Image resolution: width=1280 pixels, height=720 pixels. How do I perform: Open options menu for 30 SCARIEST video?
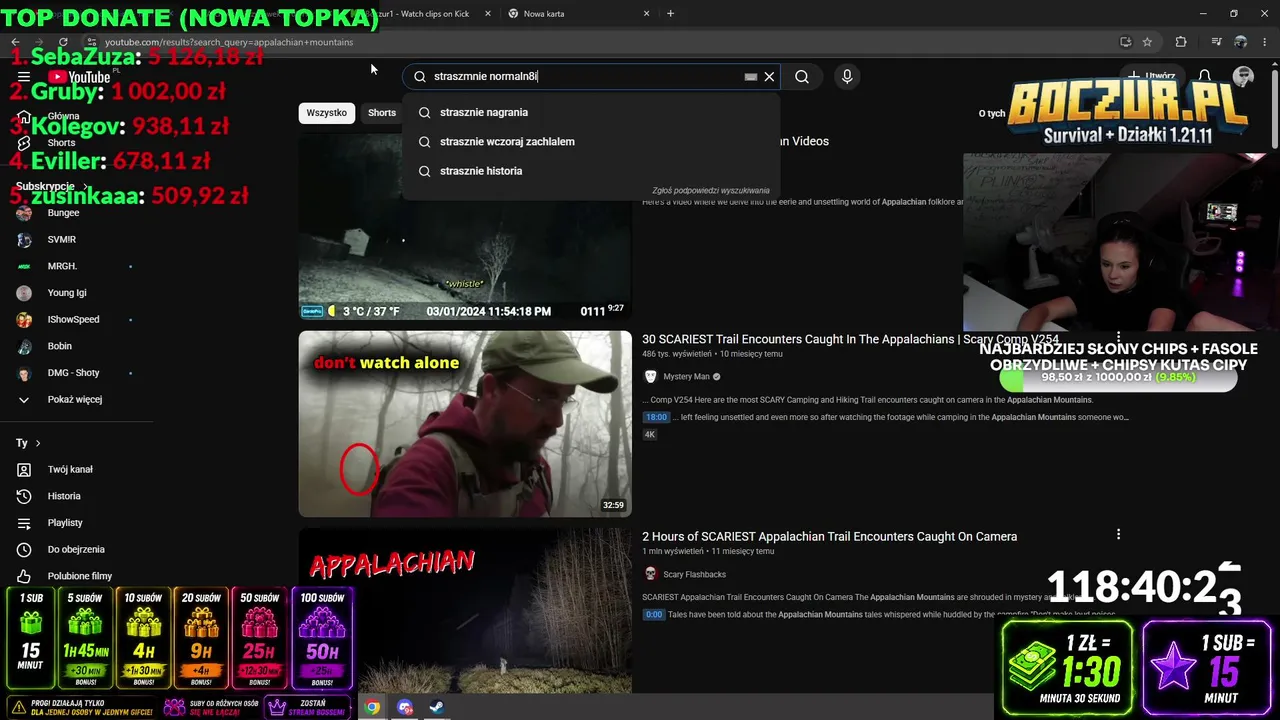coord(1118,339)
